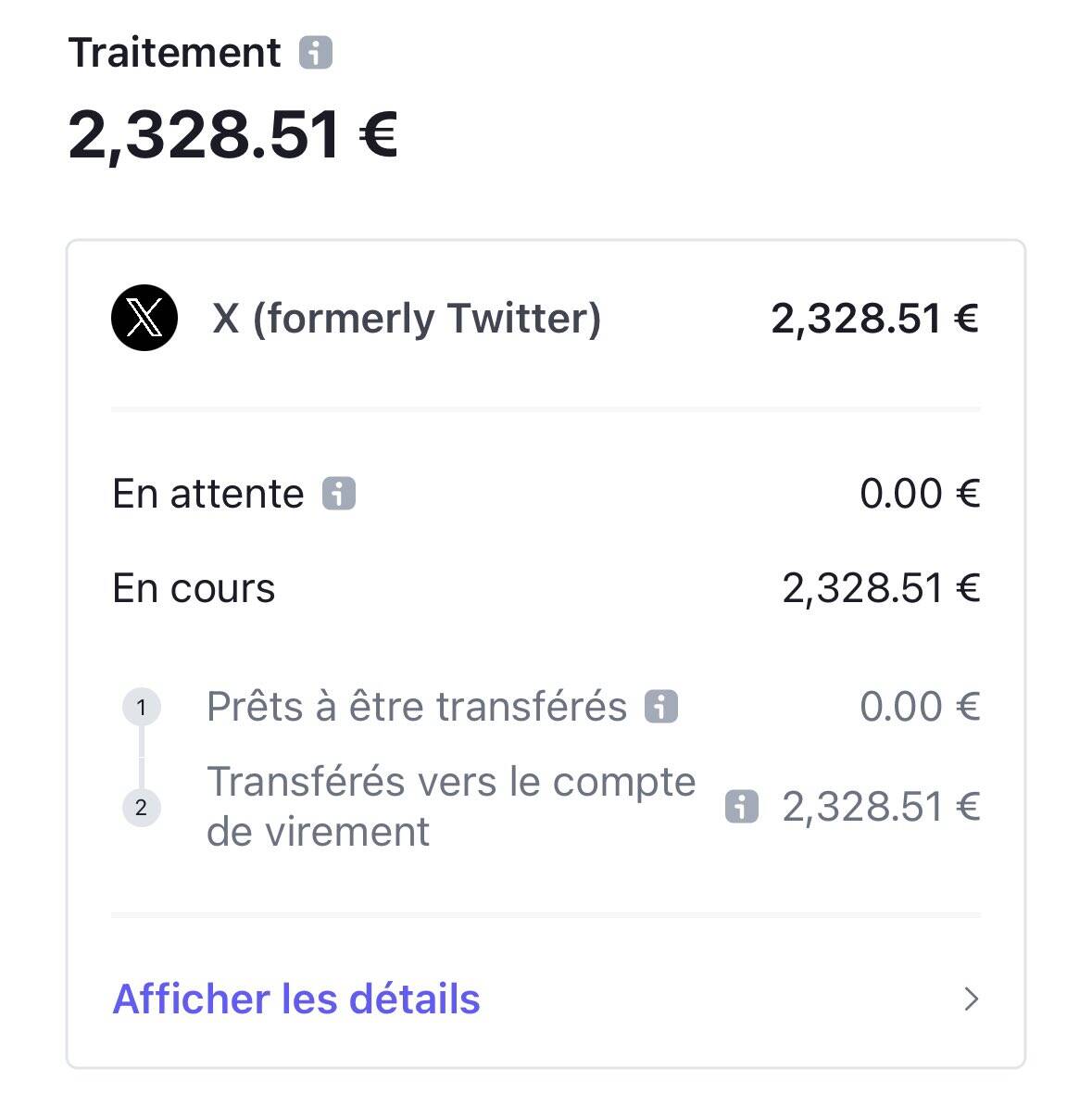Image resolution: width=1092 pixels, height=1106 pixels.
Task: Click the large total amount under Traitement
Action: coord(232,135)
